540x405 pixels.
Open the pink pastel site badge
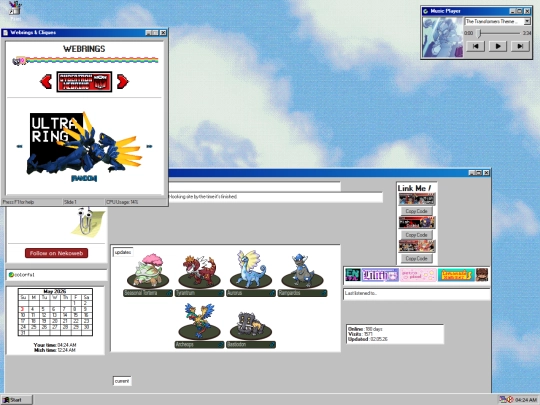point(418,275)
